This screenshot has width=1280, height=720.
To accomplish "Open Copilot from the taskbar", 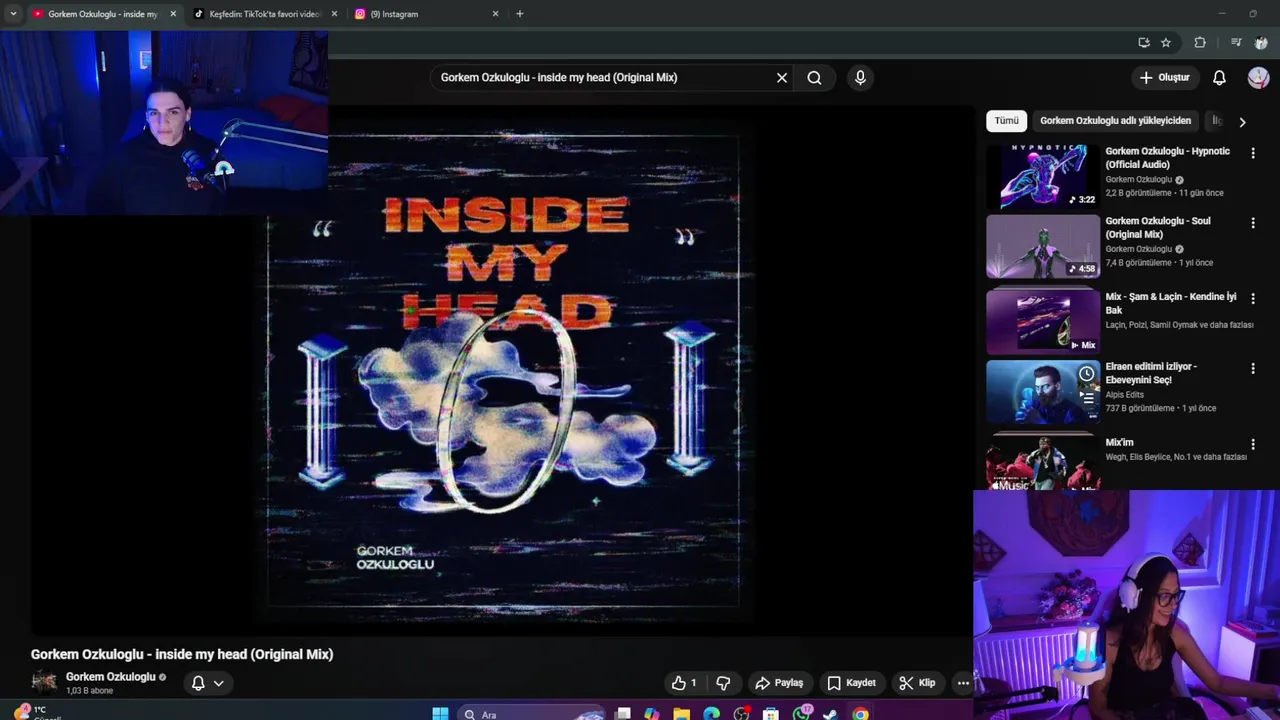I will click(x=652, y=714).
